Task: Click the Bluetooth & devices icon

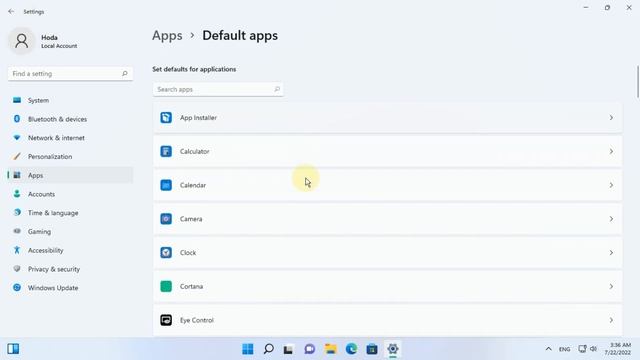Action: tap(17, 119)
